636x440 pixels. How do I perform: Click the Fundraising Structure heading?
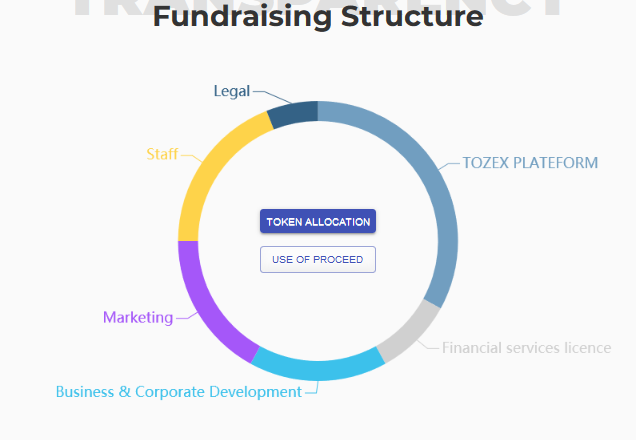click(318, 16)
